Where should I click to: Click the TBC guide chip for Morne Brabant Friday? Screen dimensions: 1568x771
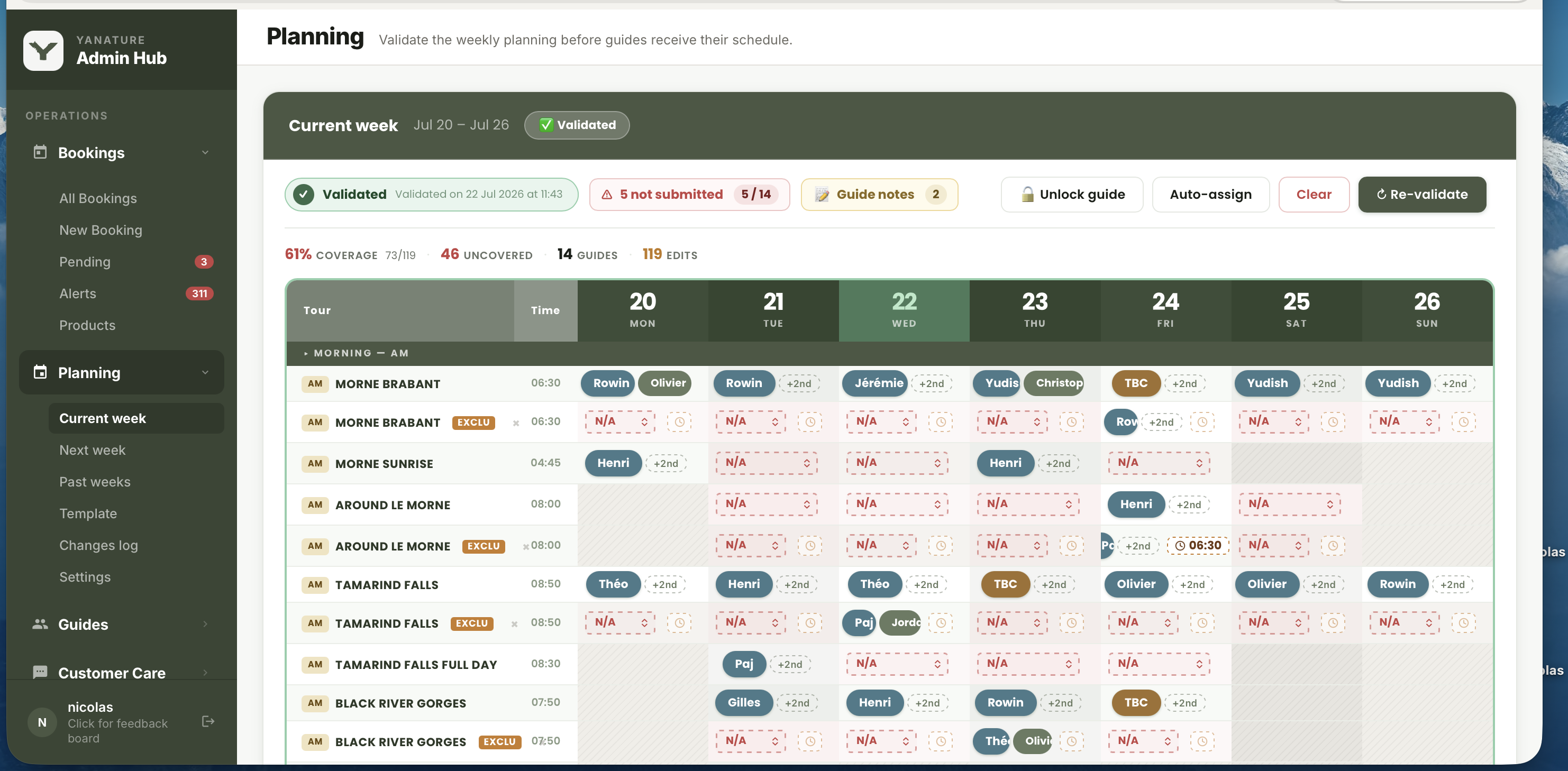(x=1135, y=383)
